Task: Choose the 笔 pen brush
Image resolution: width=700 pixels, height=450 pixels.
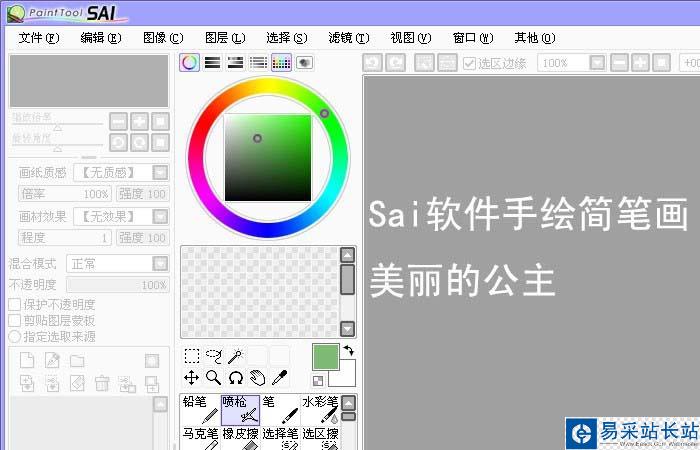Action: (x=280, y=410)
